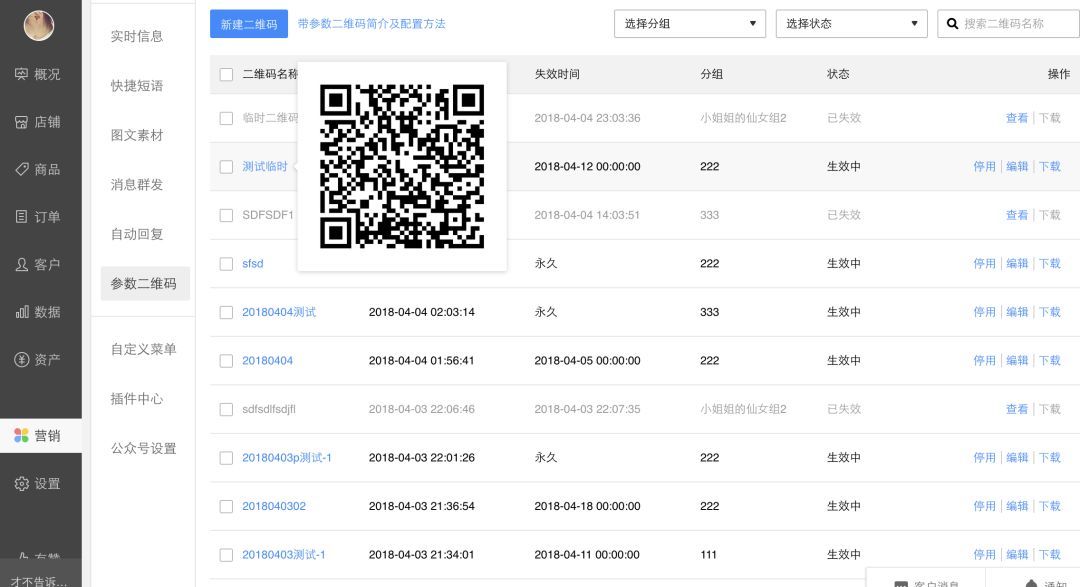This screenshot has width=1080, height=587.
Task: Tick the sdfsdlfsdjfl row checkbox
Action: [x=226, y=409]
